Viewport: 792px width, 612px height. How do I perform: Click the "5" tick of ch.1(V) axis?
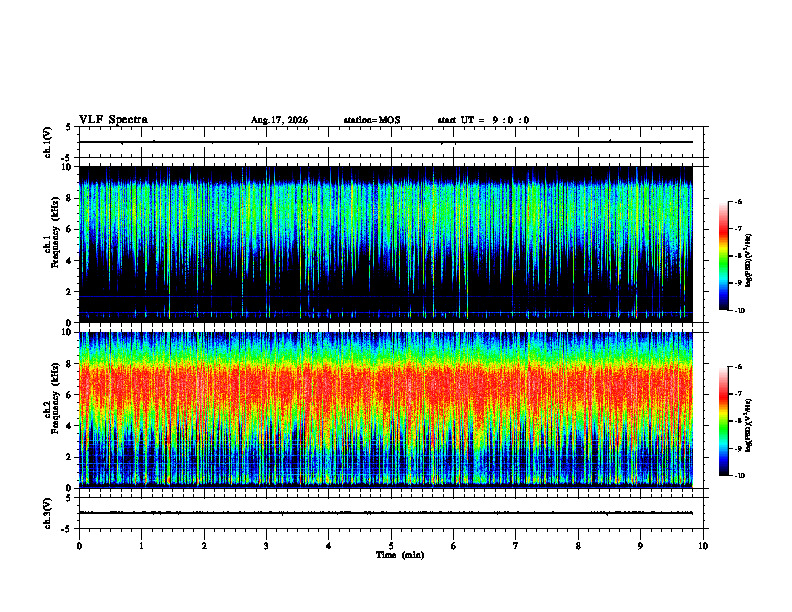70,128
